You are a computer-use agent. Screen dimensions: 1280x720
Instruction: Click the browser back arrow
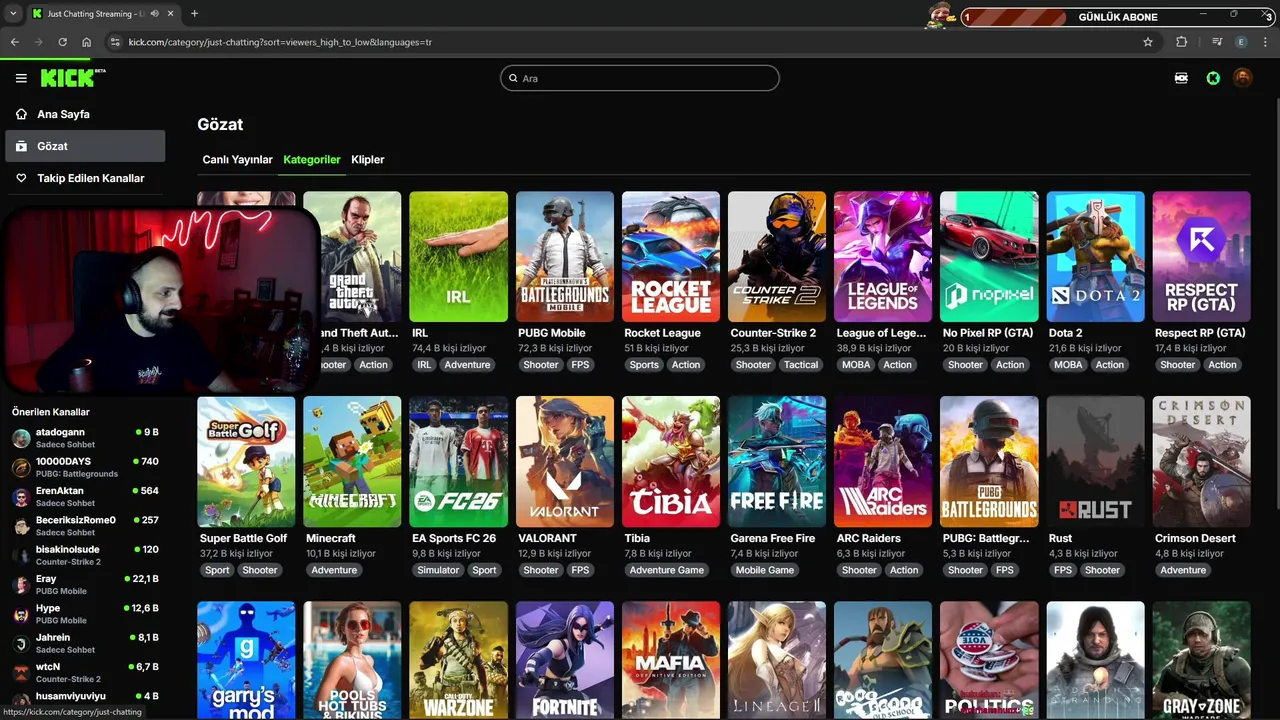(x=14, y=42)
